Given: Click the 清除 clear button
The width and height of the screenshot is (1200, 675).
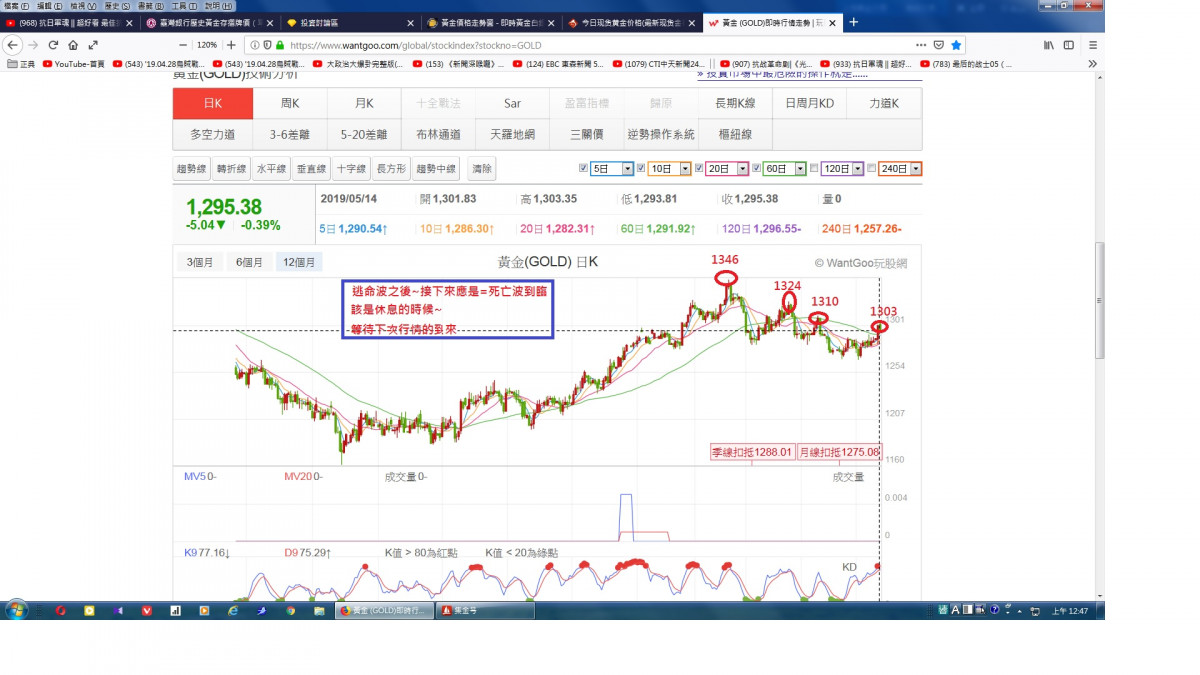Looking at the screenshot, I should pyautogui.click(x=482, y=169).
